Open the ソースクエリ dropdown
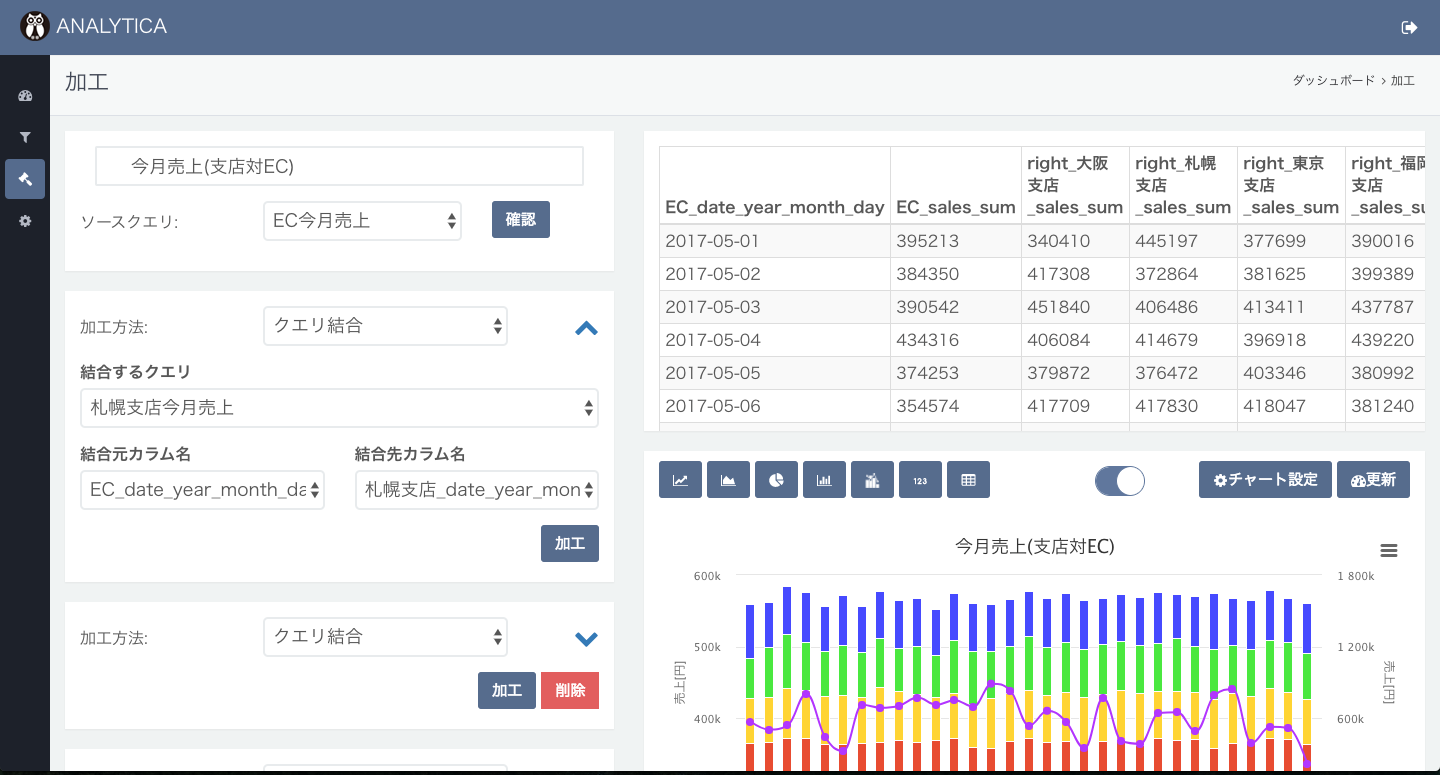Image resolution: width=1440 pixels, height=775 pixels. click(x=363, y=221)
